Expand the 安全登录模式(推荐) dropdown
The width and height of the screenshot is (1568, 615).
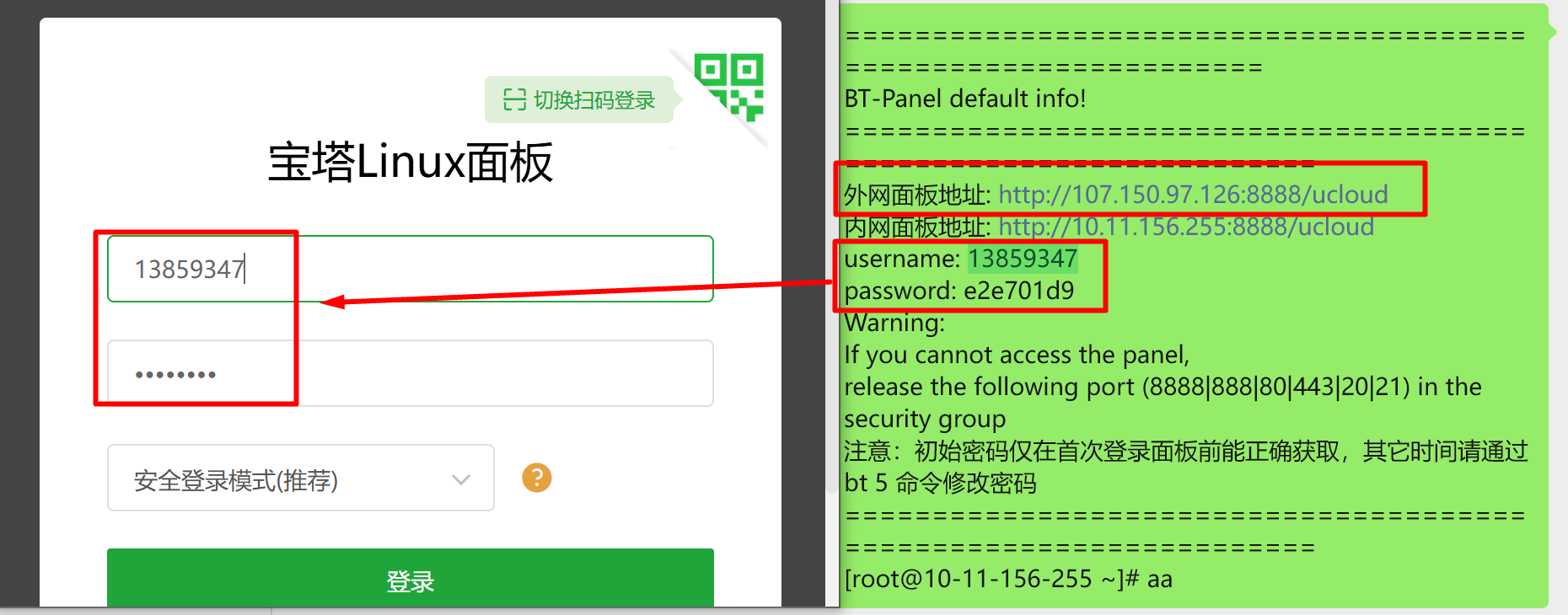pyautogui.click(x=300, y=478)
